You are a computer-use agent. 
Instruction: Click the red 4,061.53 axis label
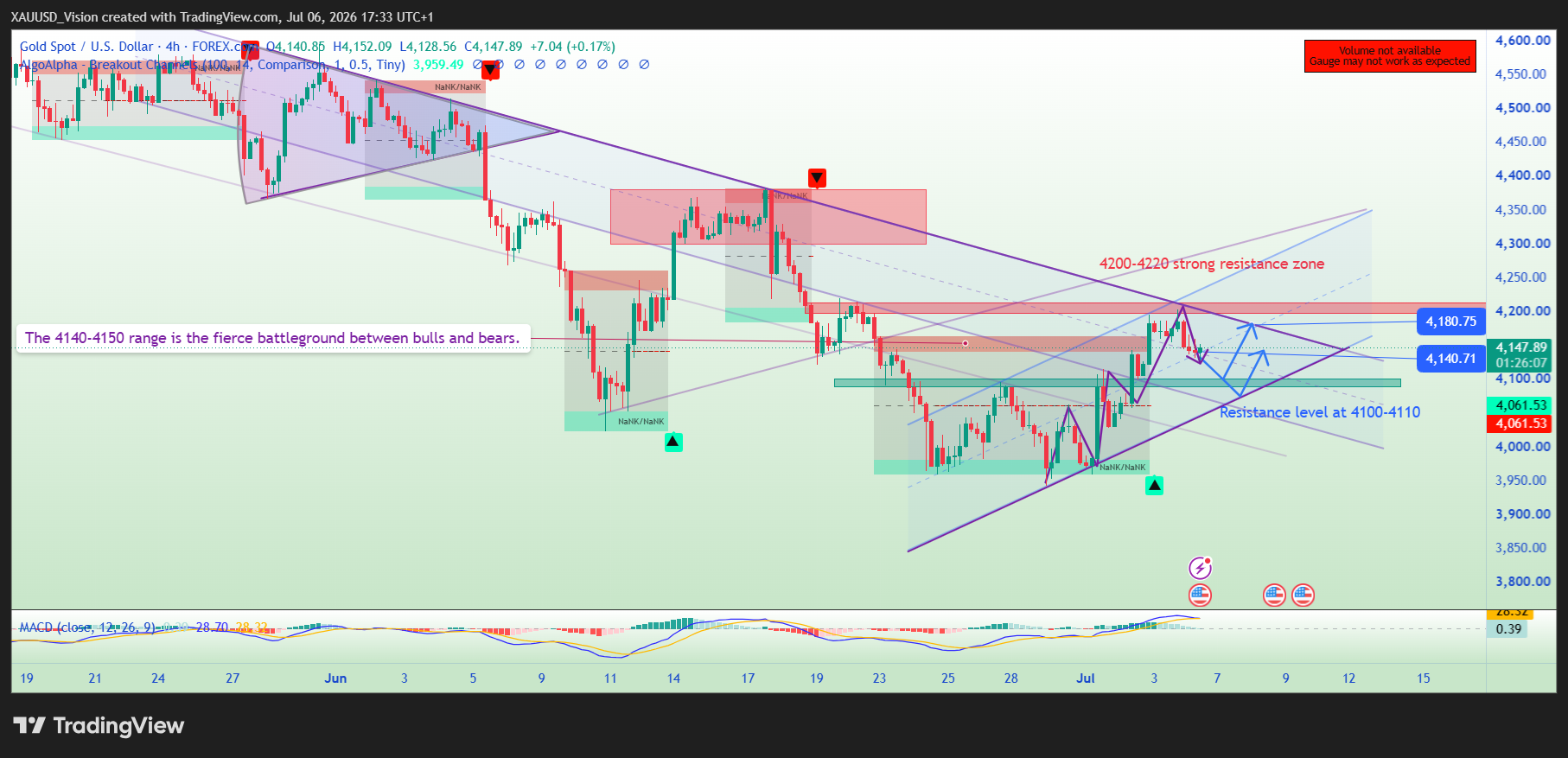[1521, 424]
